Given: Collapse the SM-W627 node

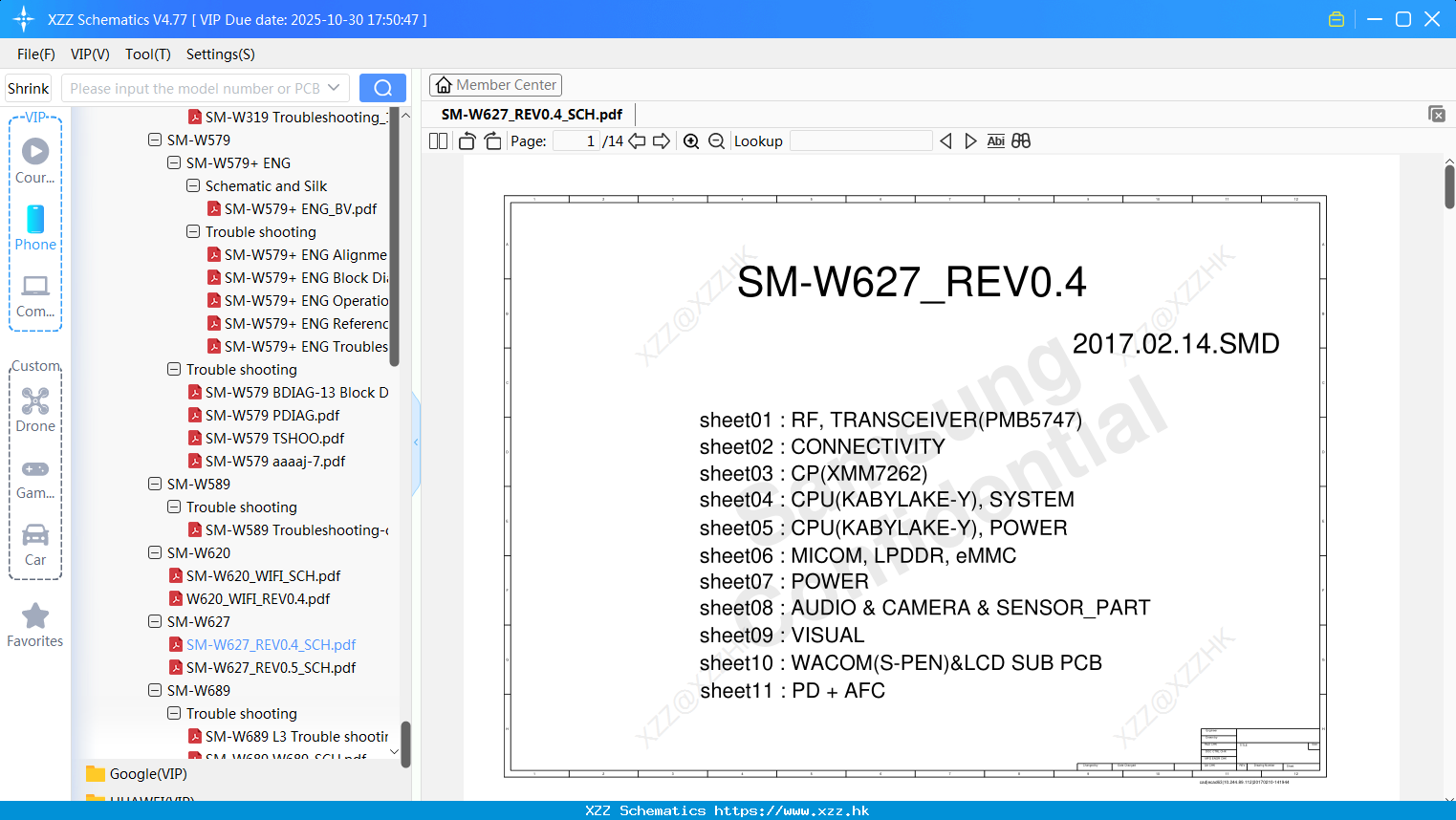Looking at the screenshot, I should [155, 621].
